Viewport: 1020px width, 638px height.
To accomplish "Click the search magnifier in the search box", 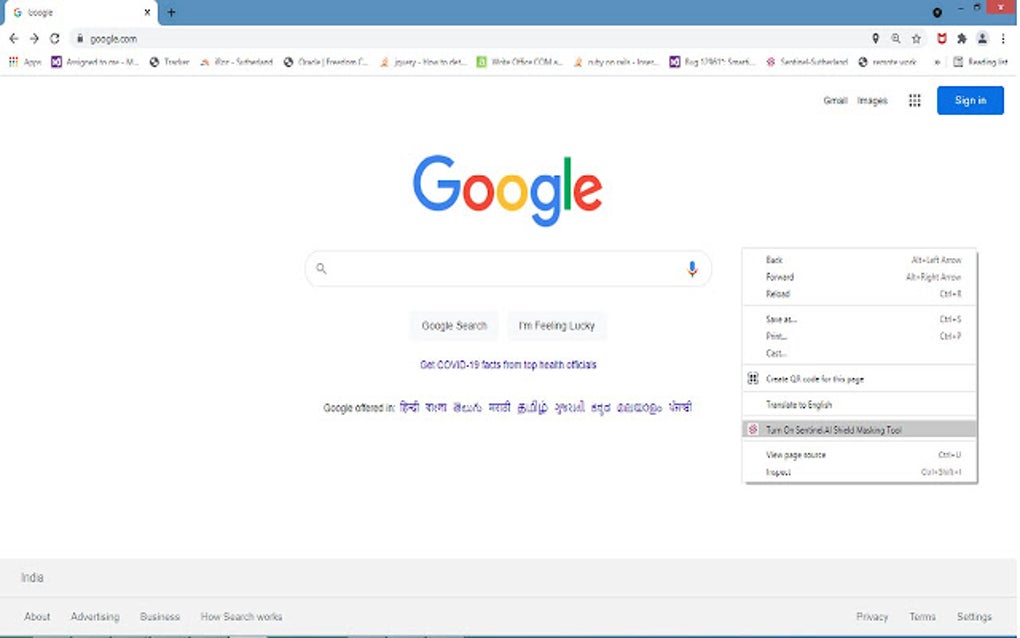I will [321, 268].
